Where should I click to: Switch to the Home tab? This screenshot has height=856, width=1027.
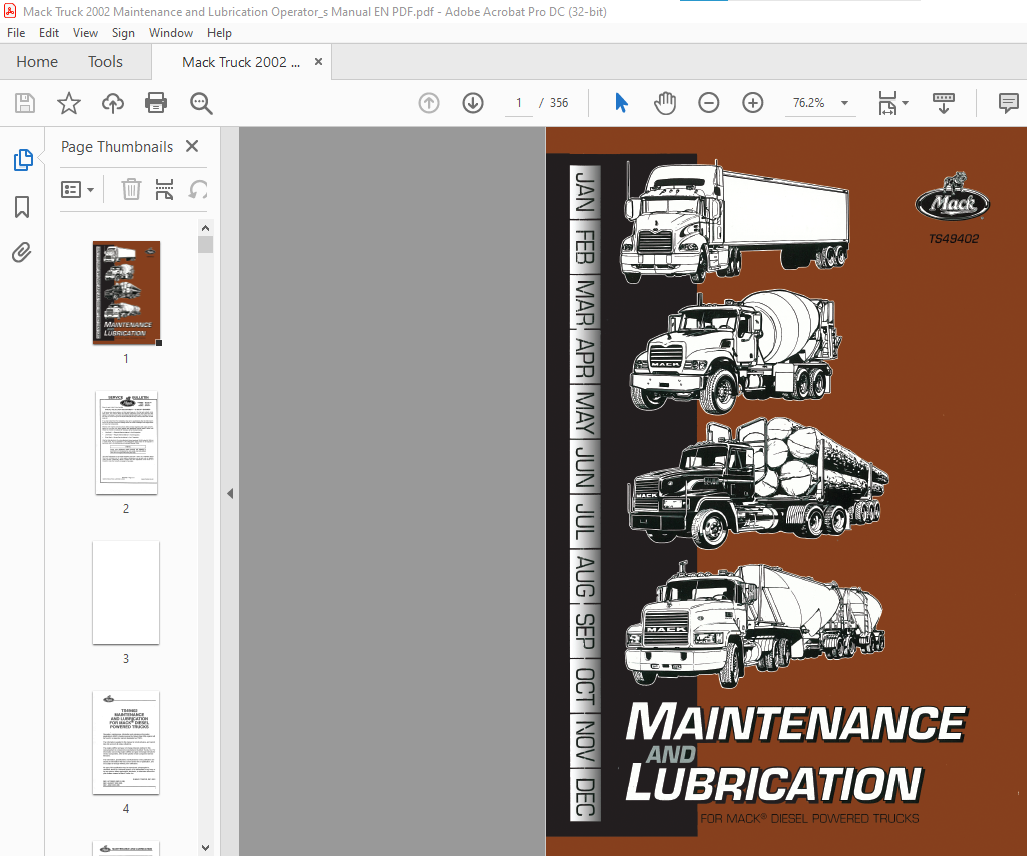click(x=37, y=62)
